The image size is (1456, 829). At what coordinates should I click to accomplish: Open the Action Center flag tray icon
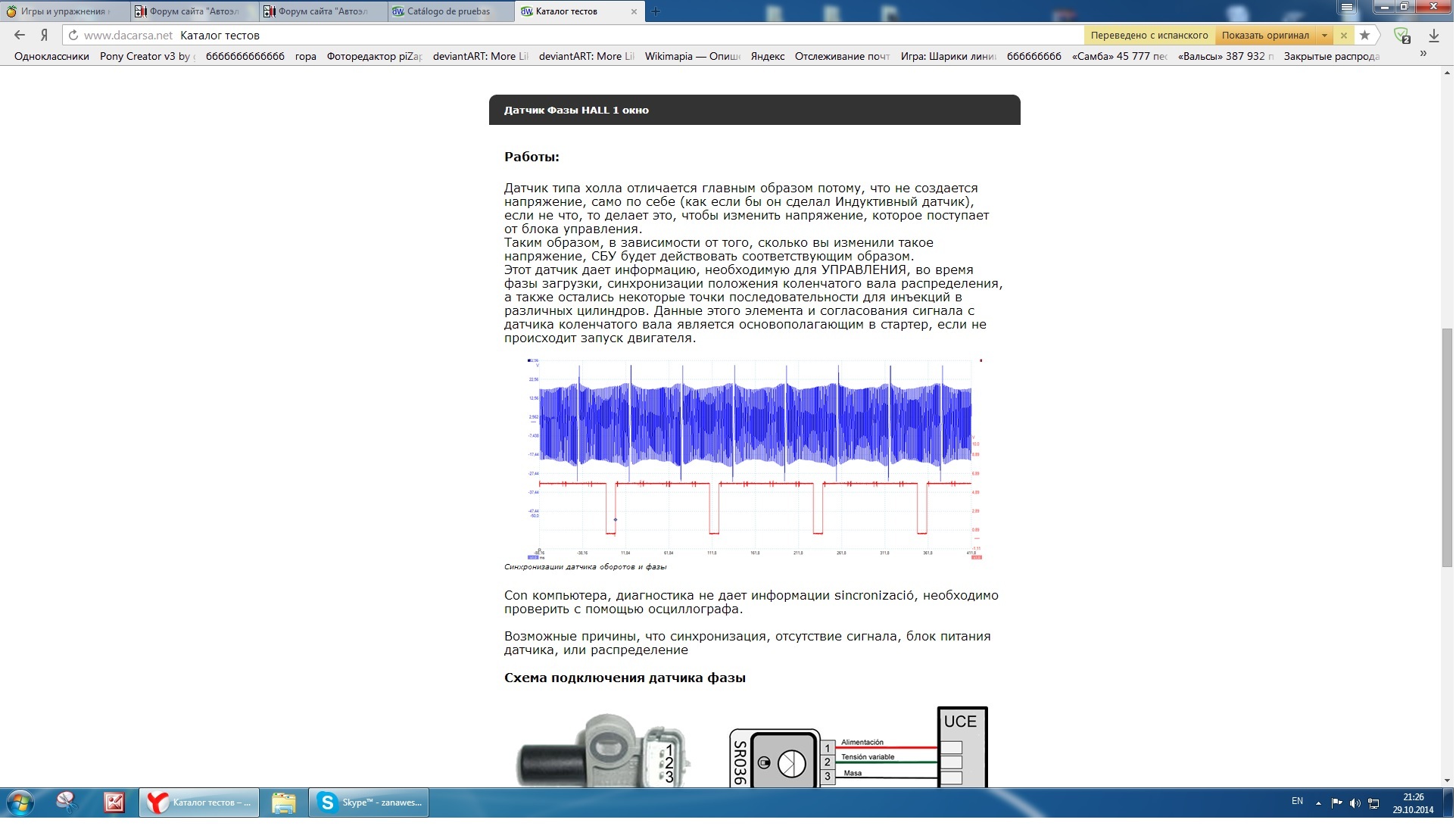point(1336,803)
